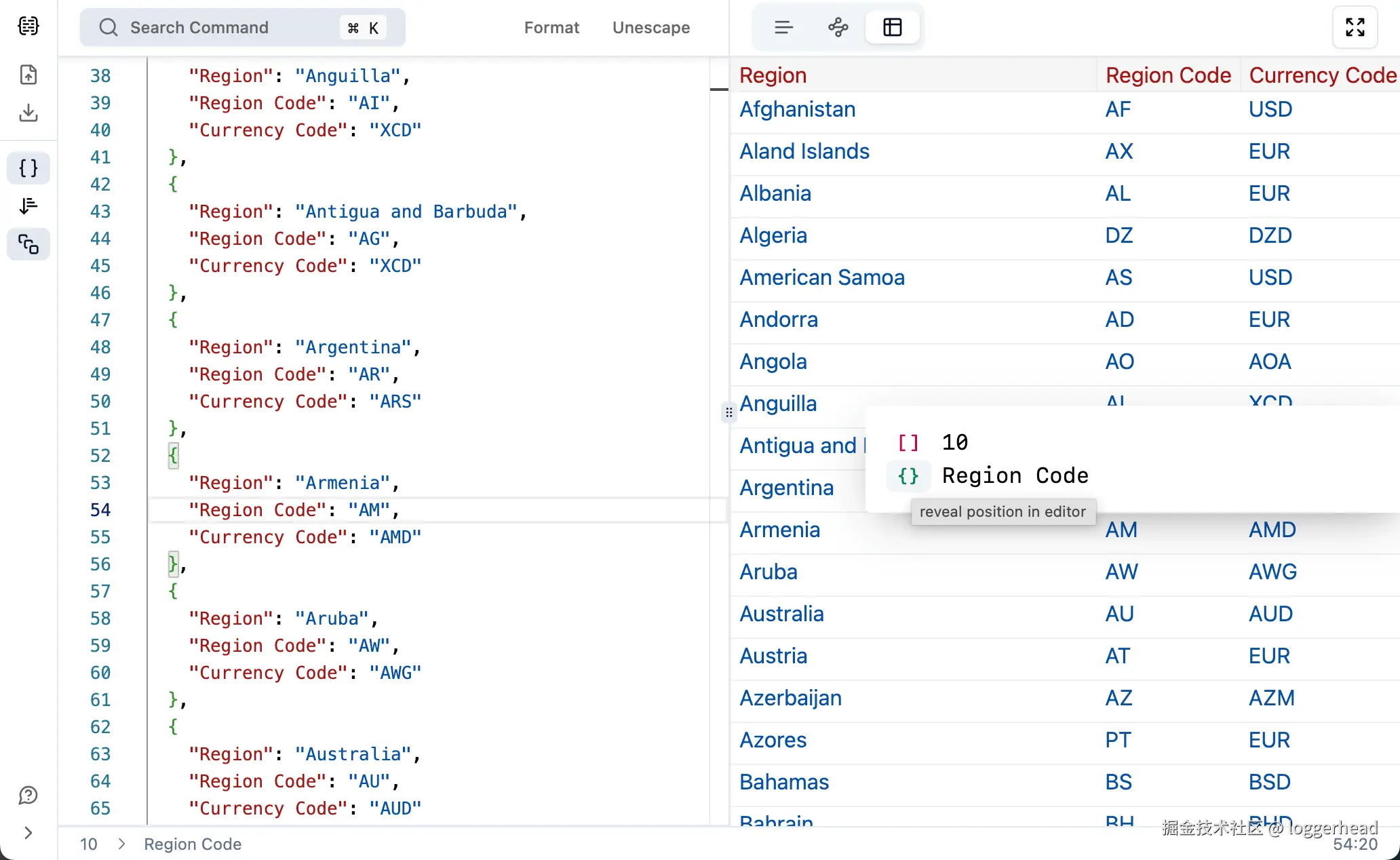Viewport: 1400px width, 860px height.
Task: Switch to table view mode
Action: coord(892,27)
